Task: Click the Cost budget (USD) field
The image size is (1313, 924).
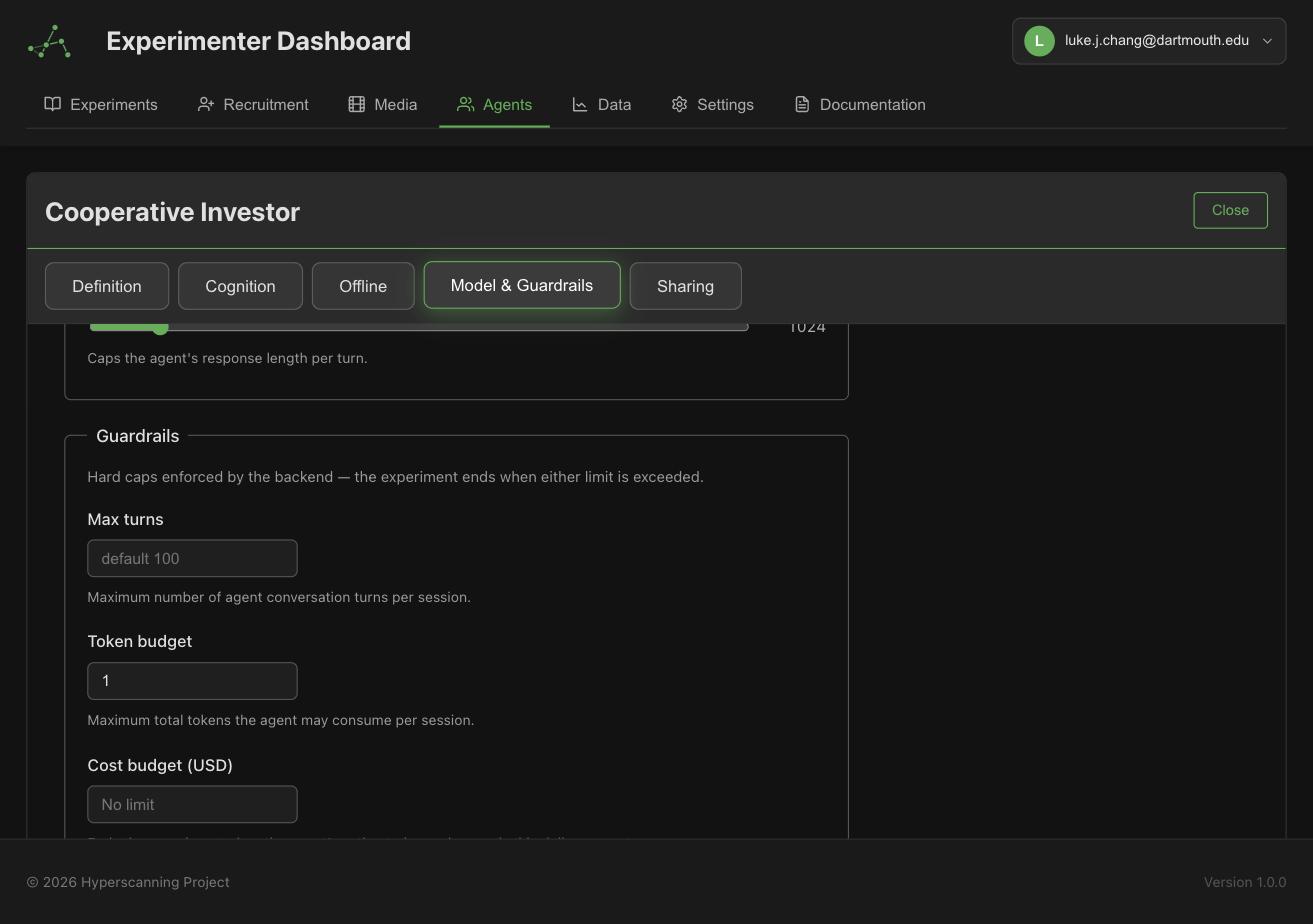Action: tap(192, 804)
